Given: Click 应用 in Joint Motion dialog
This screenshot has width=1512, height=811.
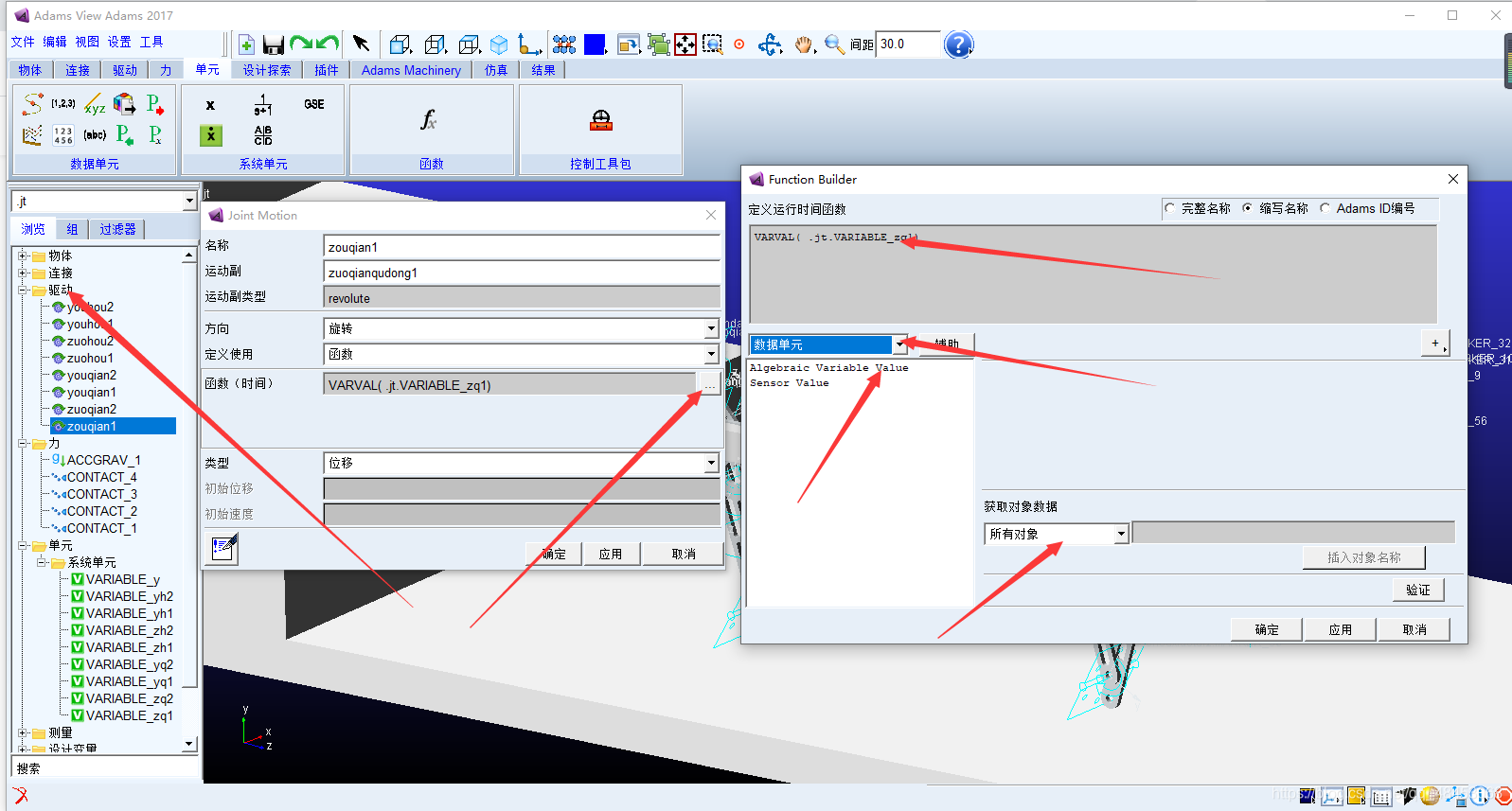Looking at the screenshot, I should pyautogui.click(x=611, y=554).
